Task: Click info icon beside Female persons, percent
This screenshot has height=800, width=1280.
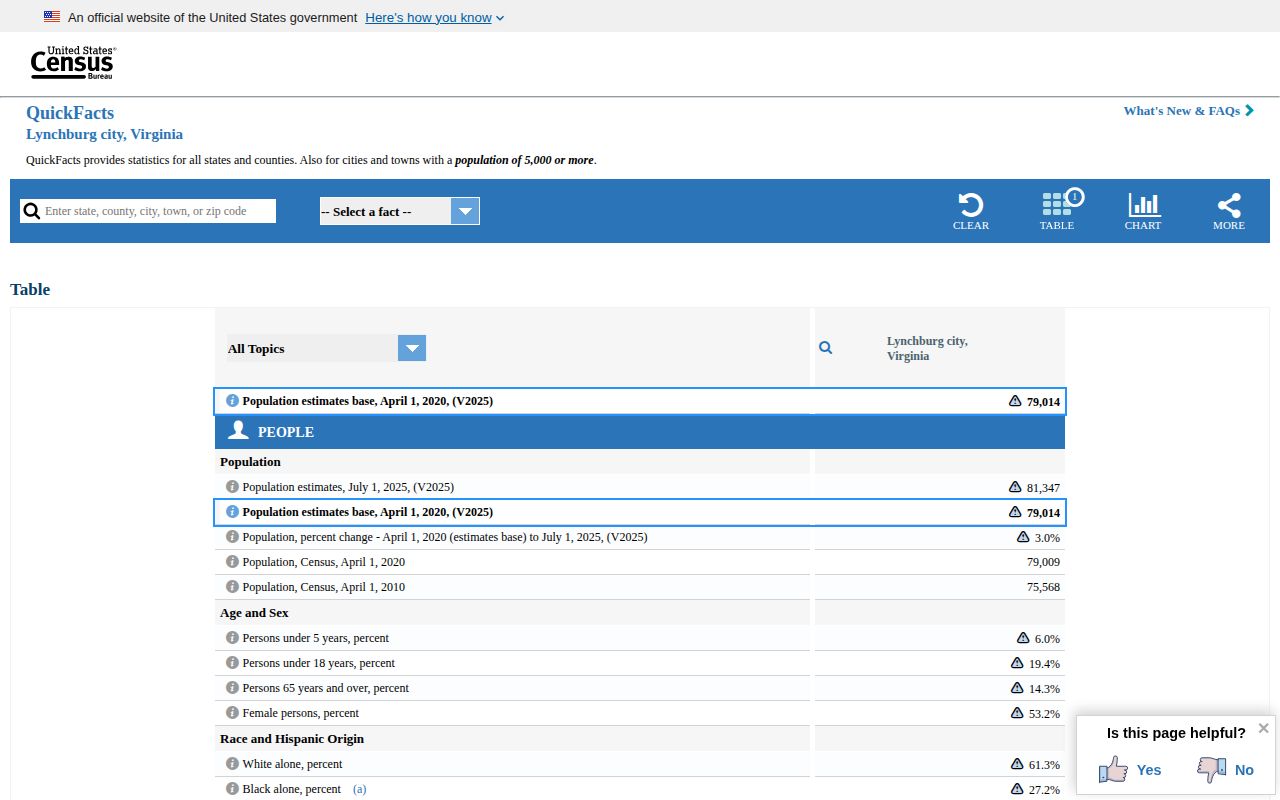Action: [x=232, y=713]
